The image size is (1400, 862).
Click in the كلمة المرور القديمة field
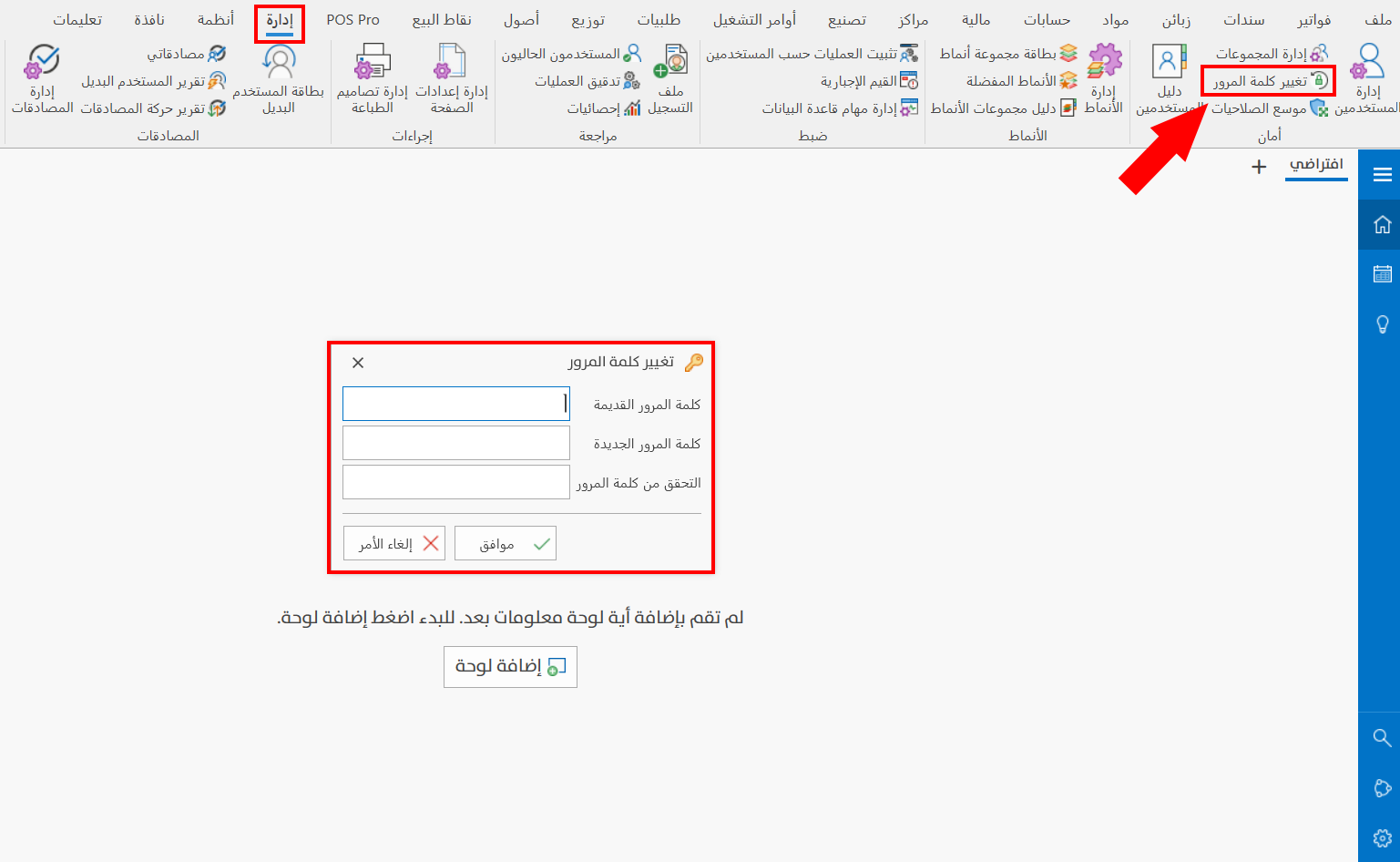[x=455, y=403]
